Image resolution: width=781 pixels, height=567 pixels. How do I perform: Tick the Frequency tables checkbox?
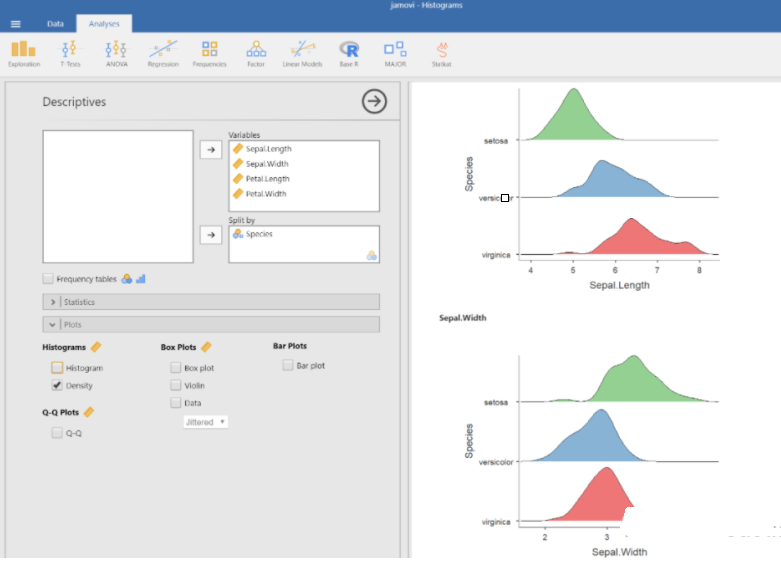click(48, 279)
